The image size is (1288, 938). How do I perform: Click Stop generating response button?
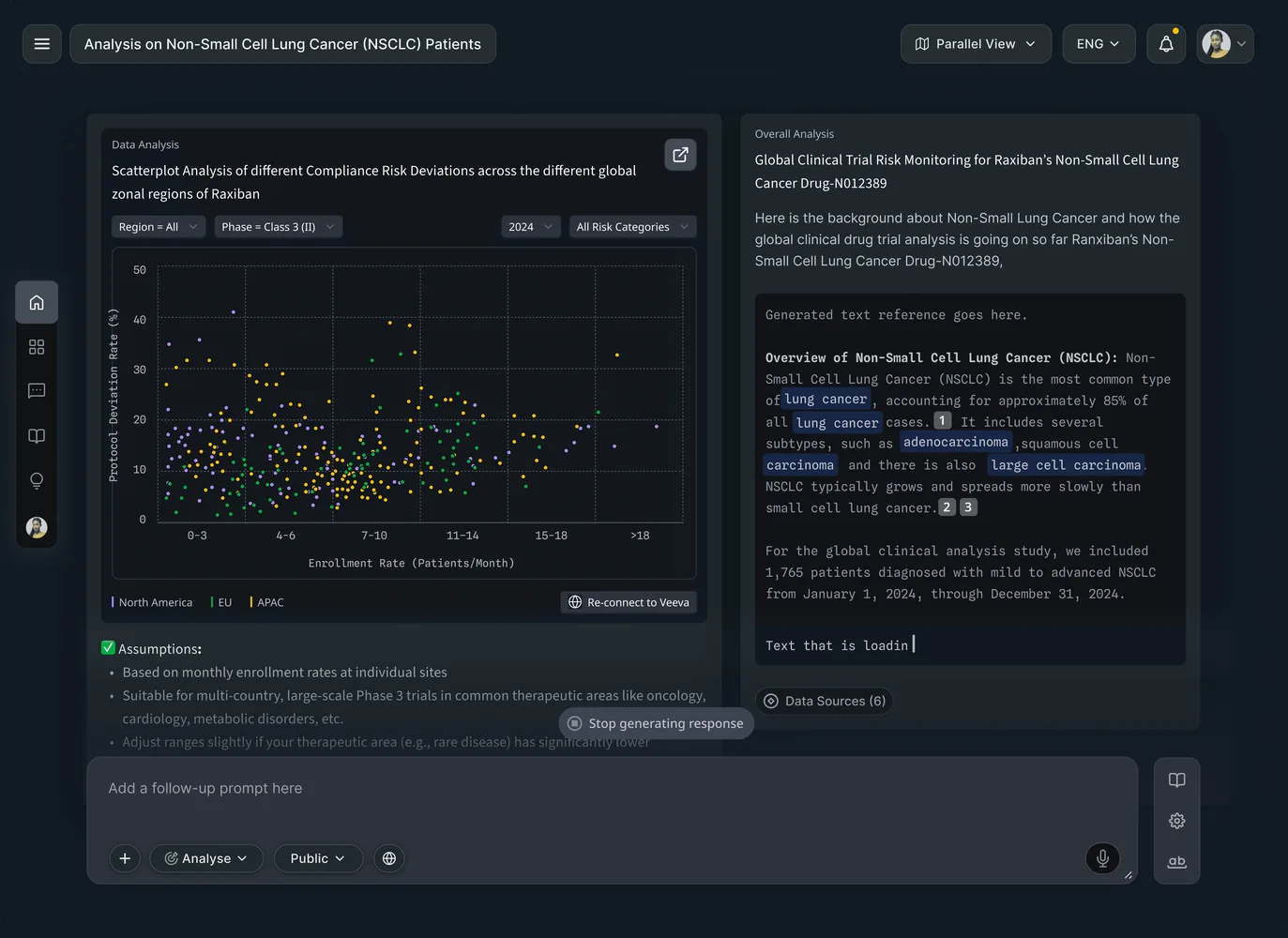pos(656,723)
